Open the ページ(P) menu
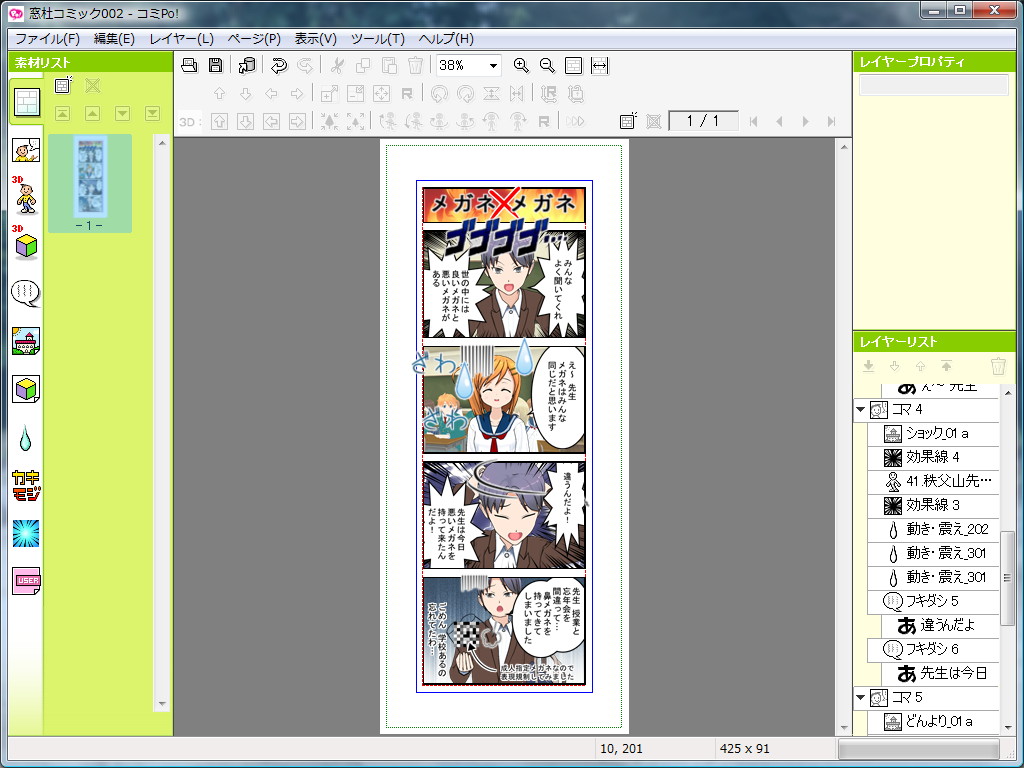This screenshot has width=1024, height=768. pos(254,39)
